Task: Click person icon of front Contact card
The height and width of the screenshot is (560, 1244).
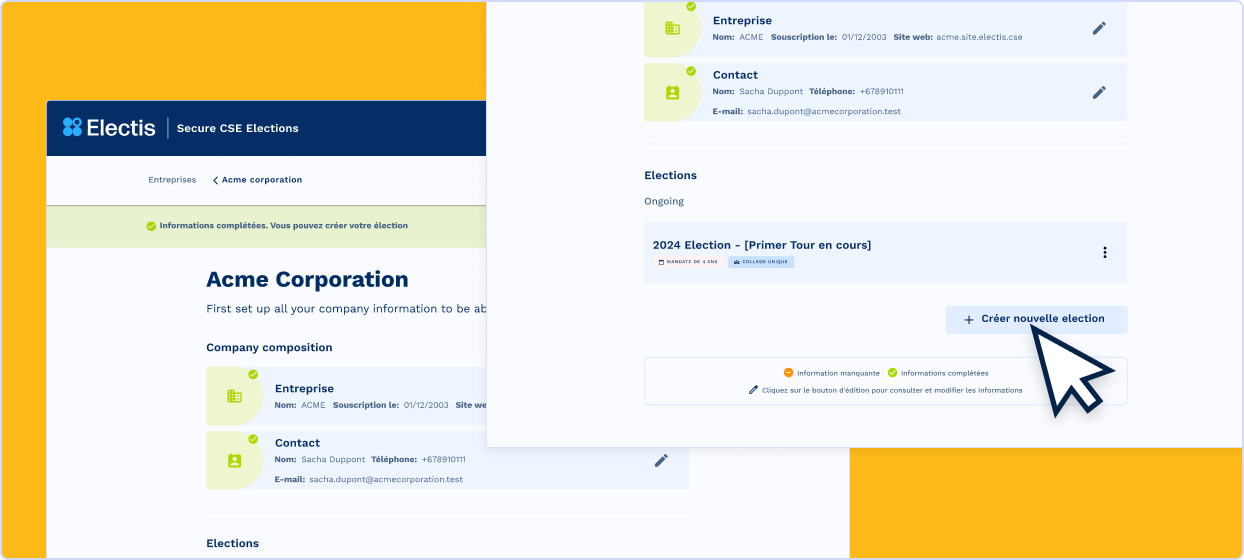Action: 672,92
